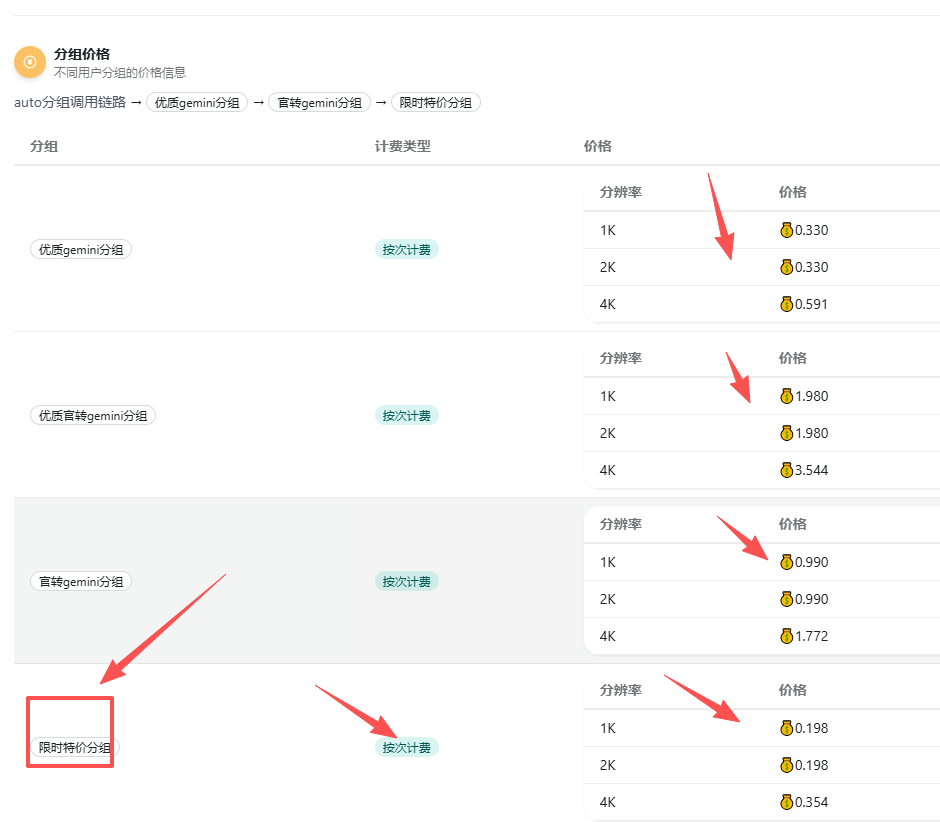Viewport: 940px width, 822px height.
Task: Click the 4K resolution row priced 0.354
Action: point(700,802)
